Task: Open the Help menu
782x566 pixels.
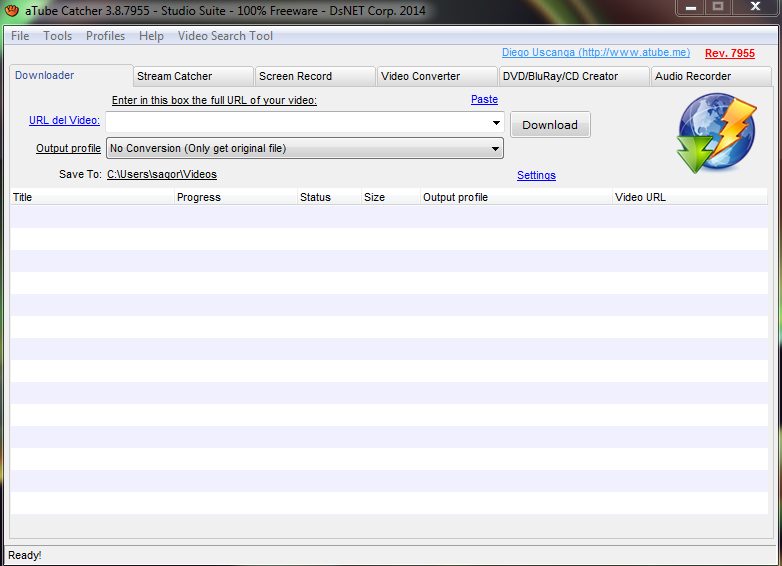Action: [x=151, y=36]
